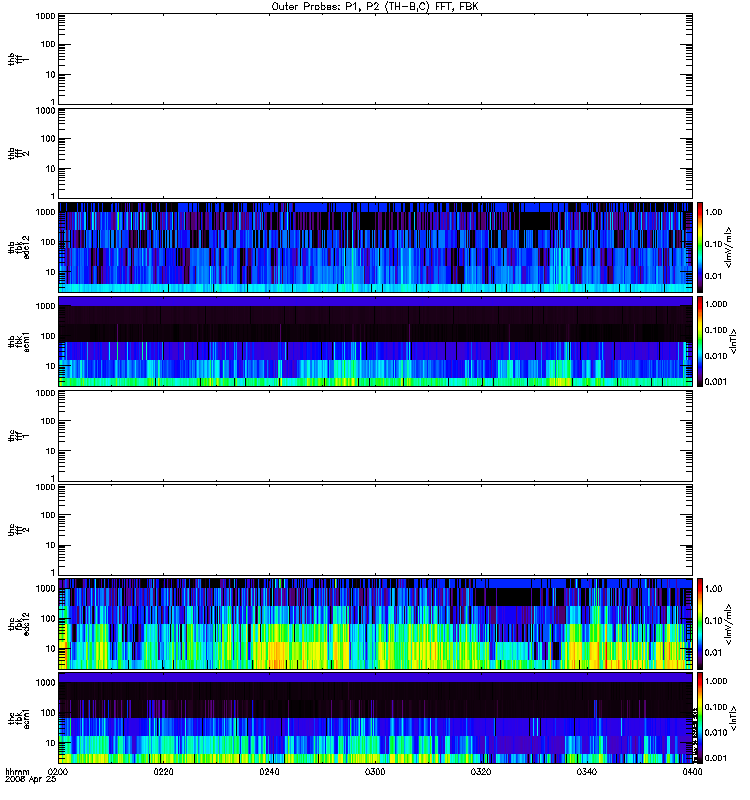Select the 'thc fbk edc12' spectrogram panel

[376, 624]
